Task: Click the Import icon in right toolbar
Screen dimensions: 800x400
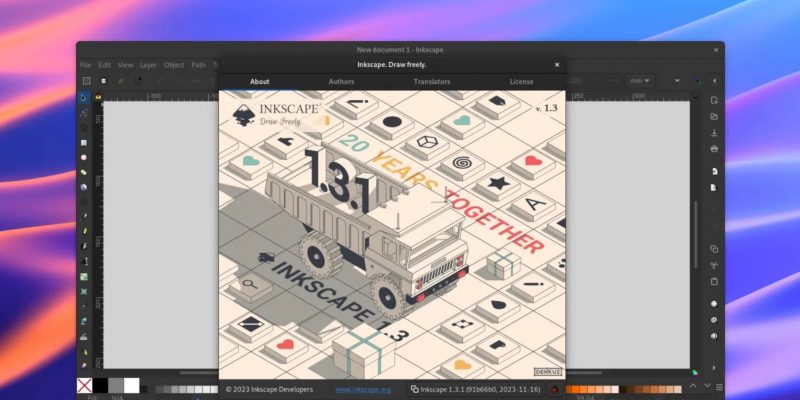Action: [x=714, y=171]
